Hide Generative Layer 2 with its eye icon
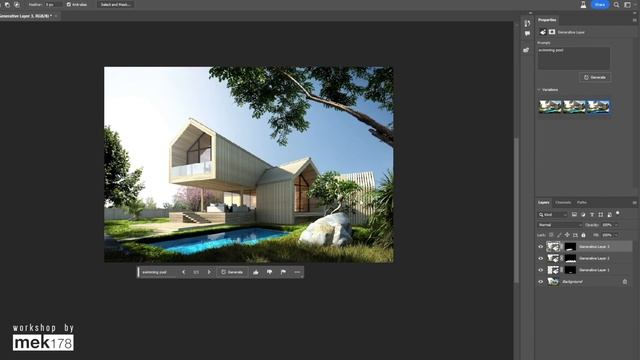The height and width of the screenshot is (360, 640). click(x=541, y=258)
